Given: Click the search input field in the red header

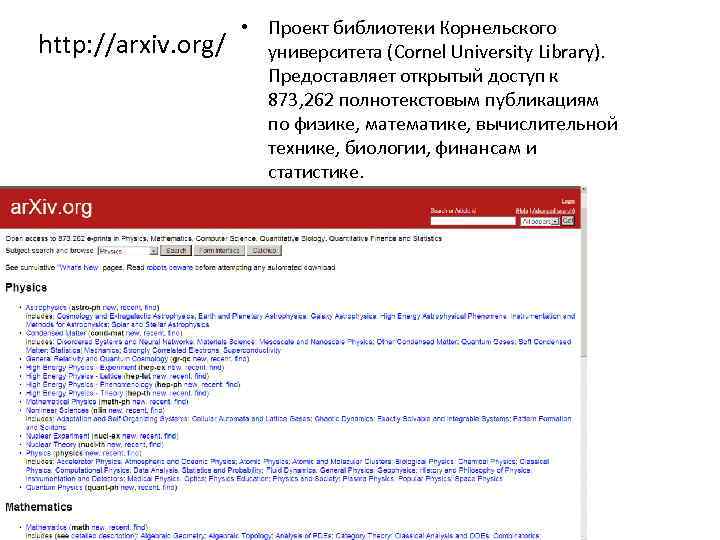Looking at the screenshot, I should coord(473,221).
